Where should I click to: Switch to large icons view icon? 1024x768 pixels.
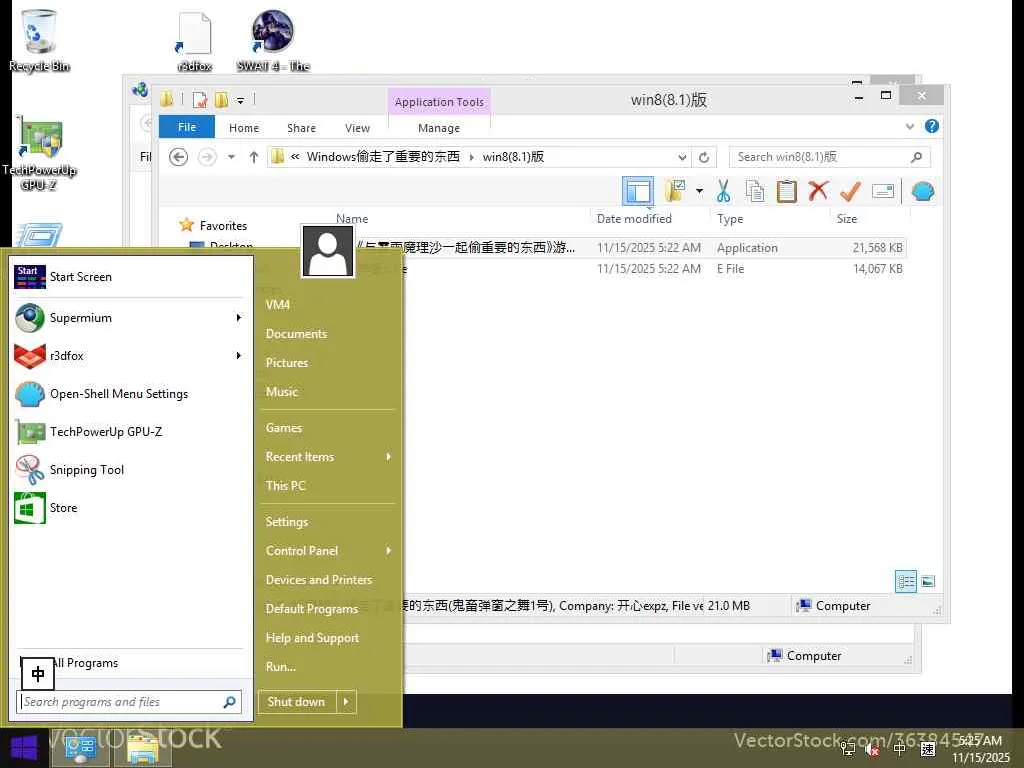[928, 581]
